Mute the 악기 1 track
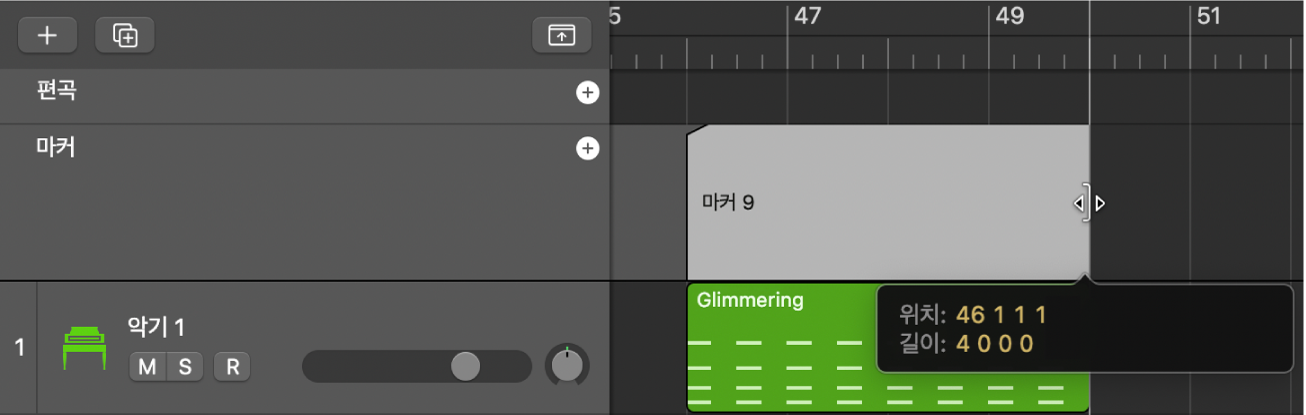1306x415 pixels. (147, 367)
